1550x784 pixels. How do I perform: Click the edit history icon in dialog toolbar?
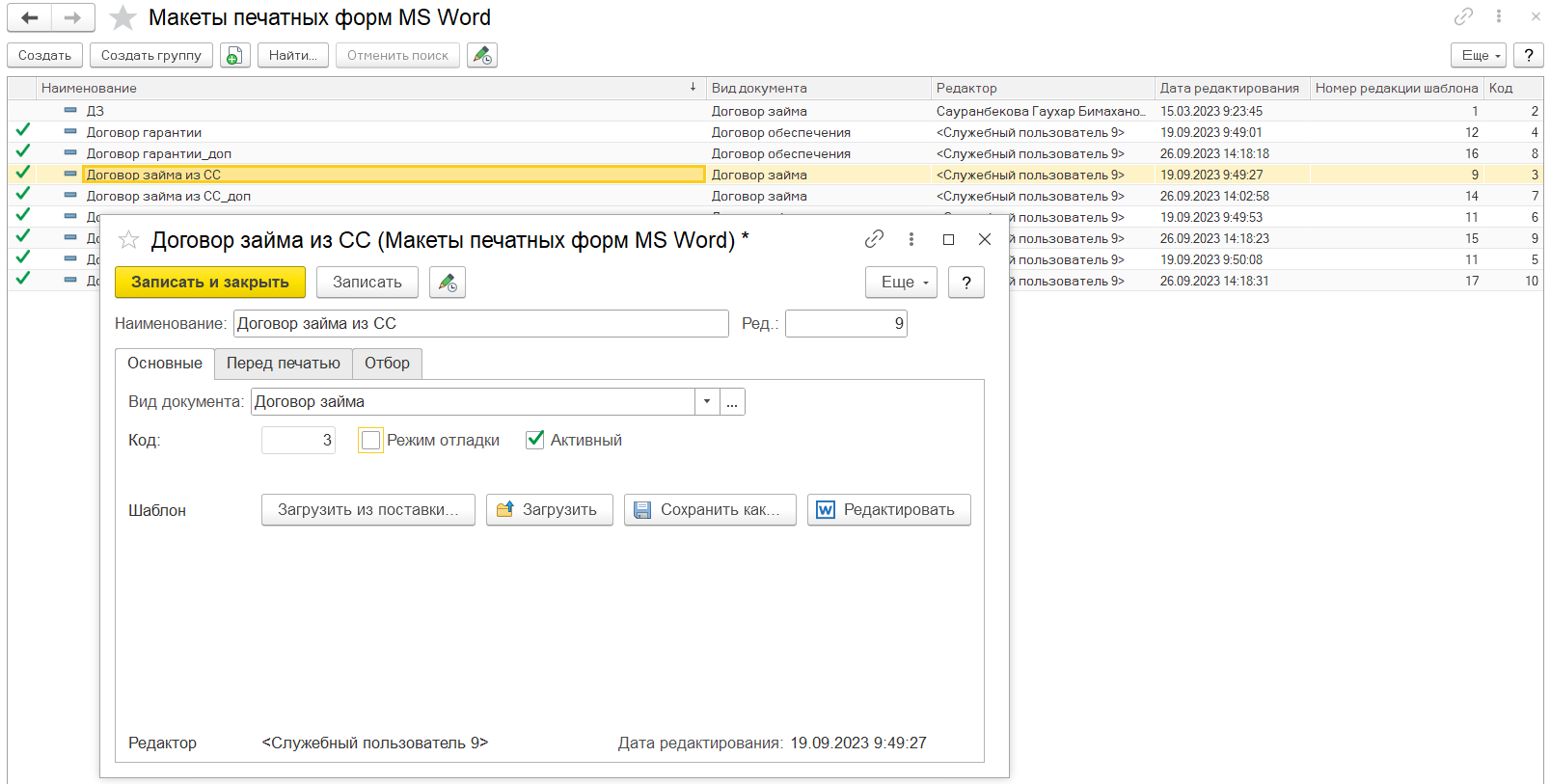[448, 283]
